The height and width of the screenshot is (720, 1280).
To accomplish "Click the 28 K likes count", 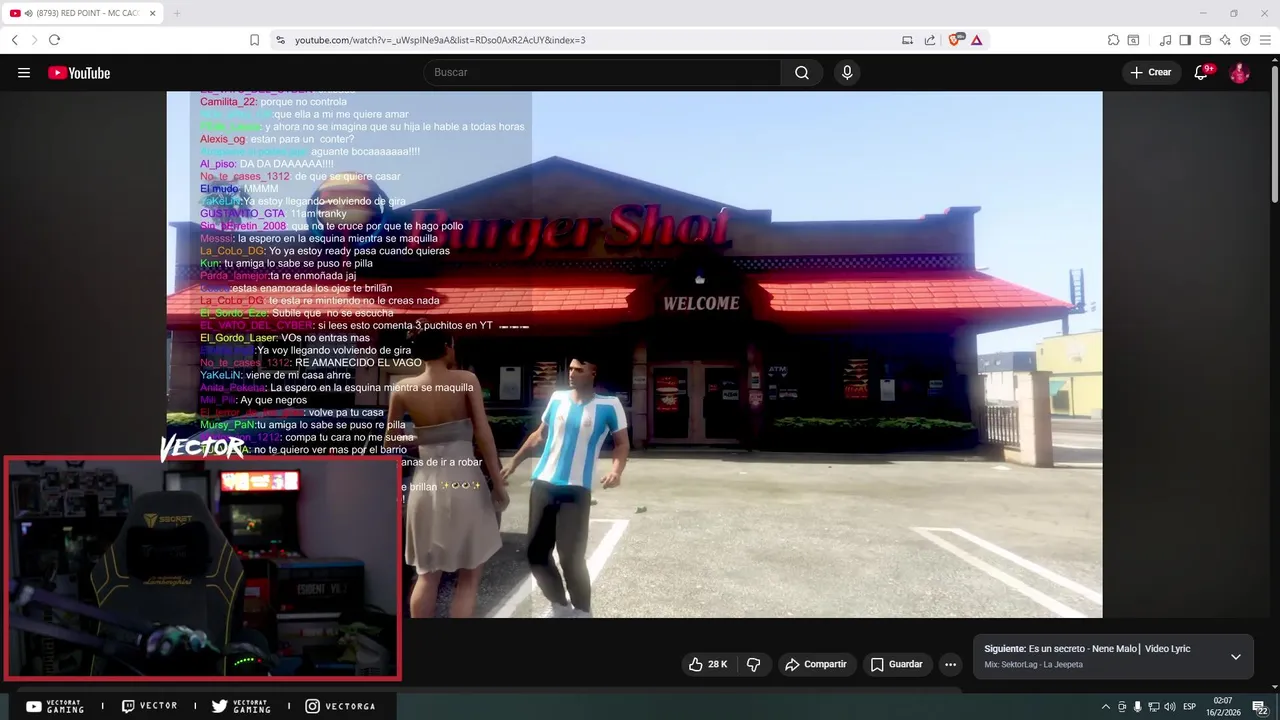I will coord(717,664).
